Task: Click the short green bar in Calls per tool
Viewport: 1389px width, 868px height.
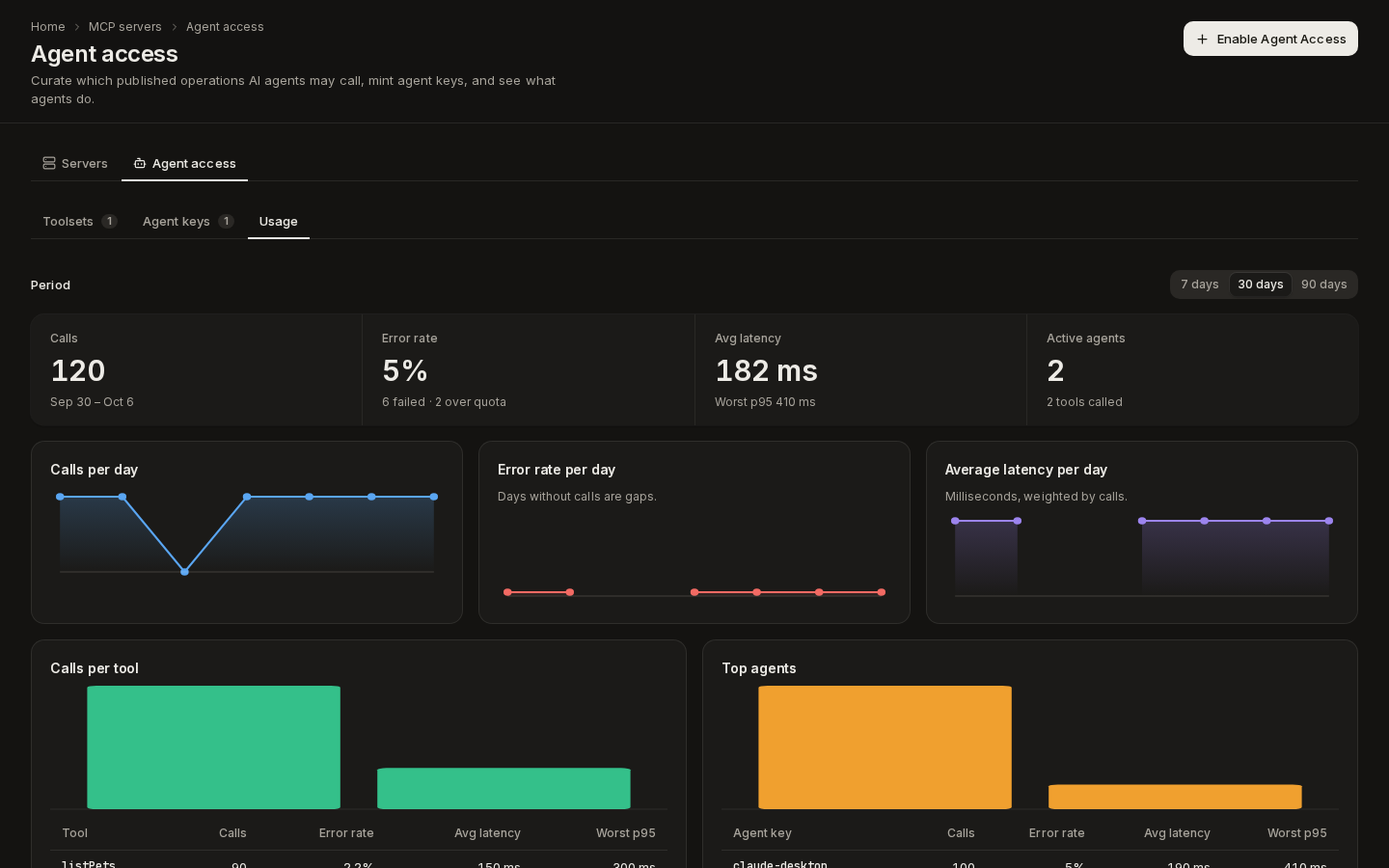Action: point(504,789)
